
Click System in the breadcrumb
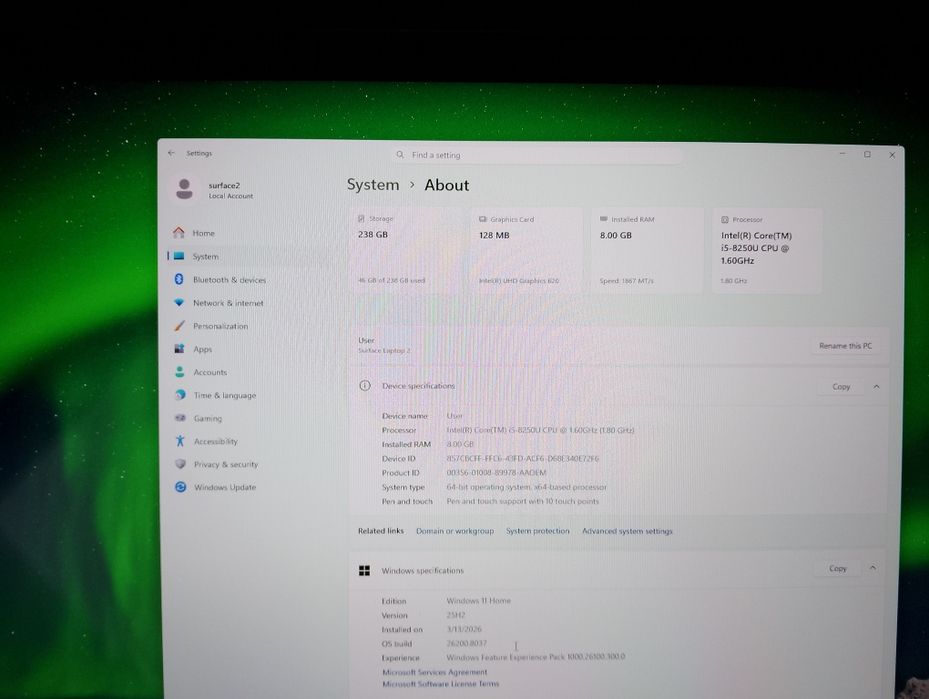click(x=373, y=184)
